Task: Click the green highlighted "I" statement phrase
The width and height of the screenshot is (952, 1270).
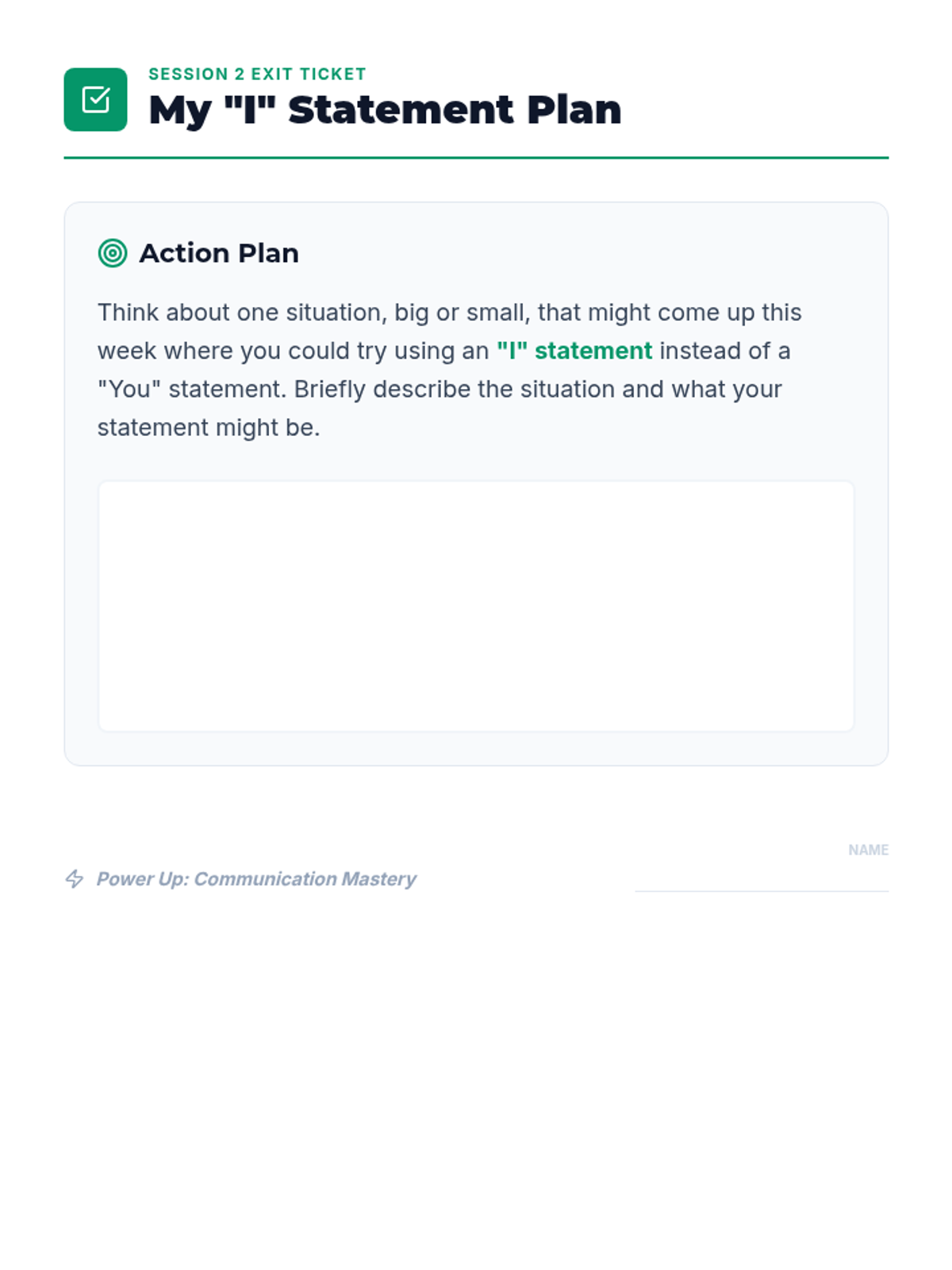Action: 574,351
